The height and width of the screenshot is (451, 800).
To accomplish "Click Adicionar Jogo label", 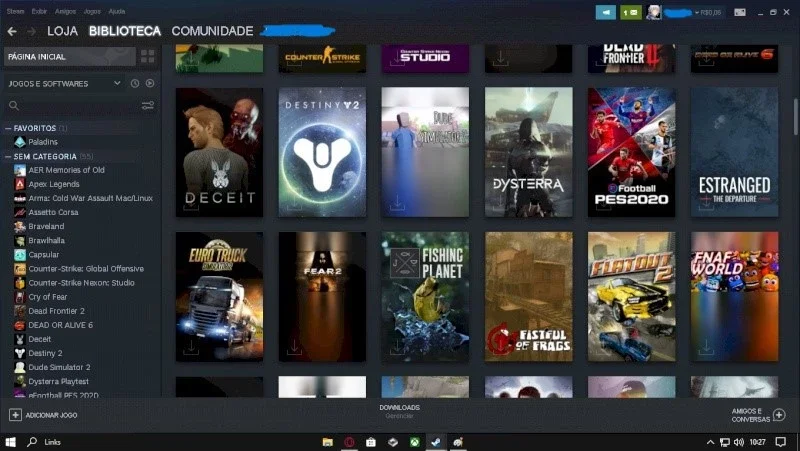I will click(52, 415).
